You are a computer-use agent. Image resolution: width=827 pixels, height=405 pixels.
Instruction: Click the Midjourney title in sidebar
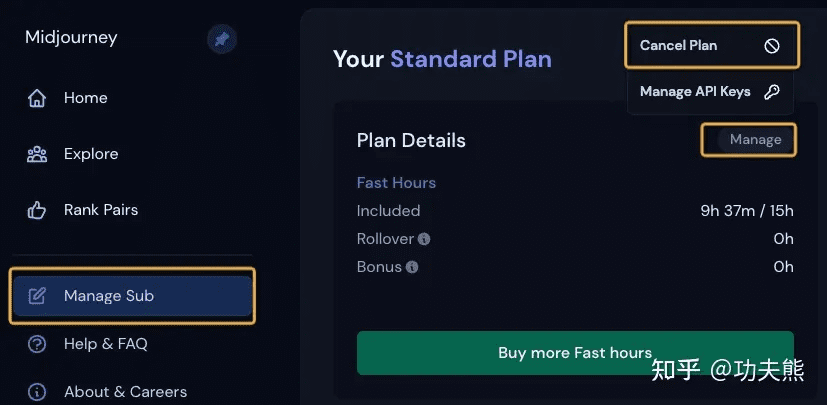pos(71,38)
